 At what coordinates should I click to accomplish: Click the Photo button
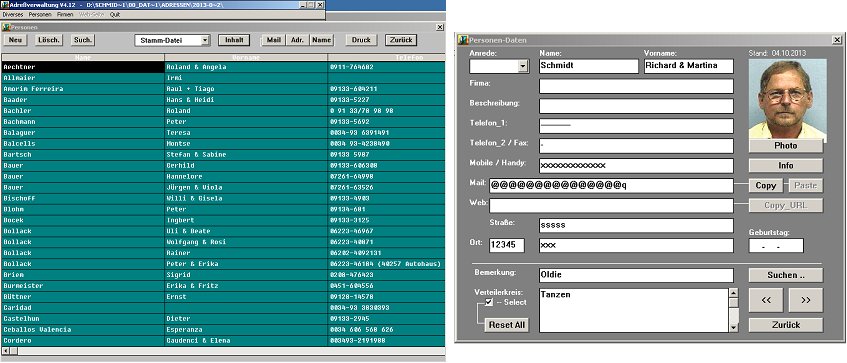click(x=786, y=146)
